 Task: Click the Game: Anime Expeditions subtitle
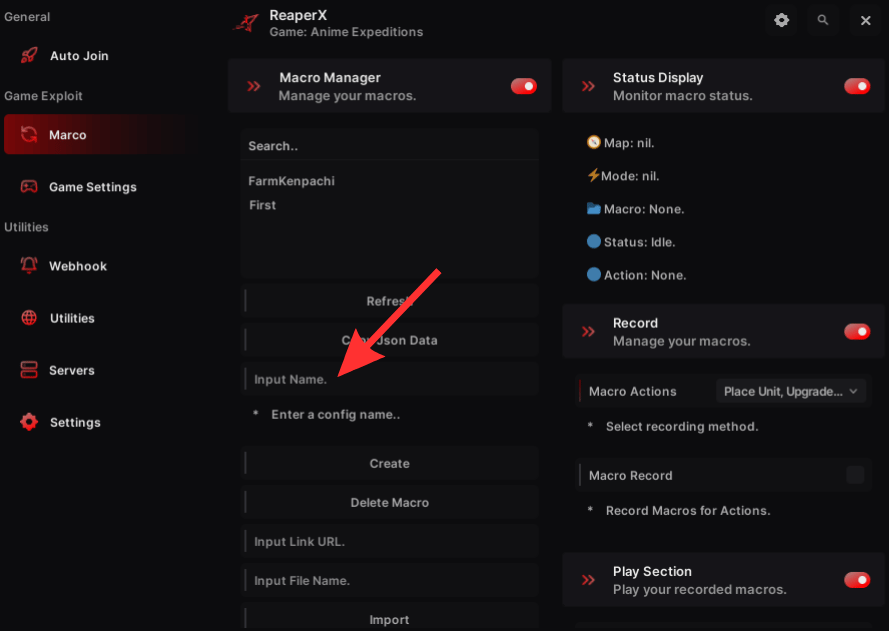click(346, 32)
